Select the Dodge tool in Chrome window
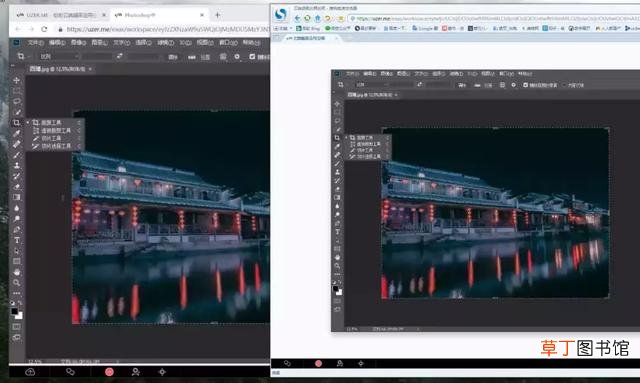 pyautogui.click(x=17, y=218)
